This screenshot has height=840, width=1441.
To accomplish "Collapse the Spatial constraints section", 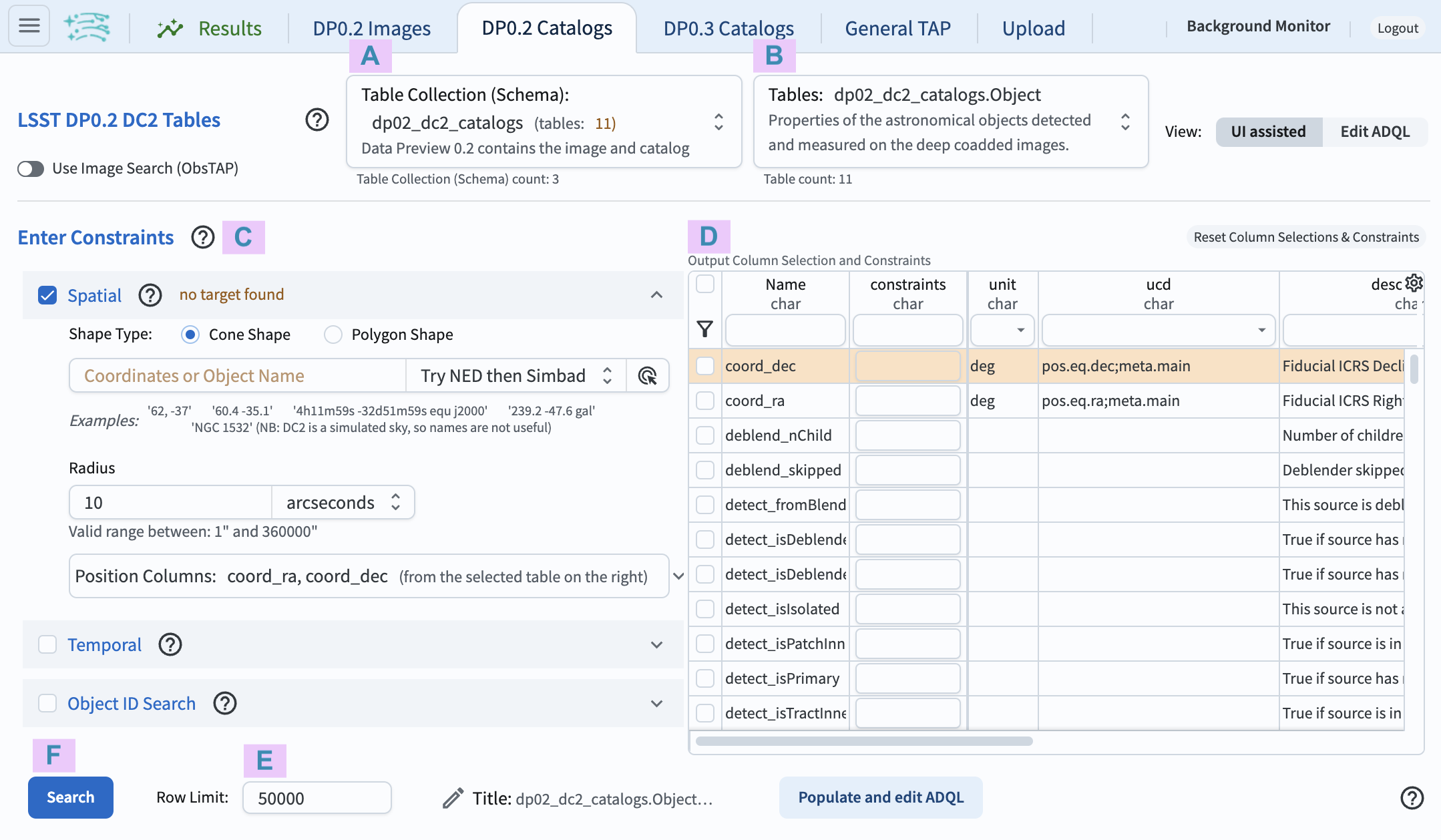I will (656, 294).
